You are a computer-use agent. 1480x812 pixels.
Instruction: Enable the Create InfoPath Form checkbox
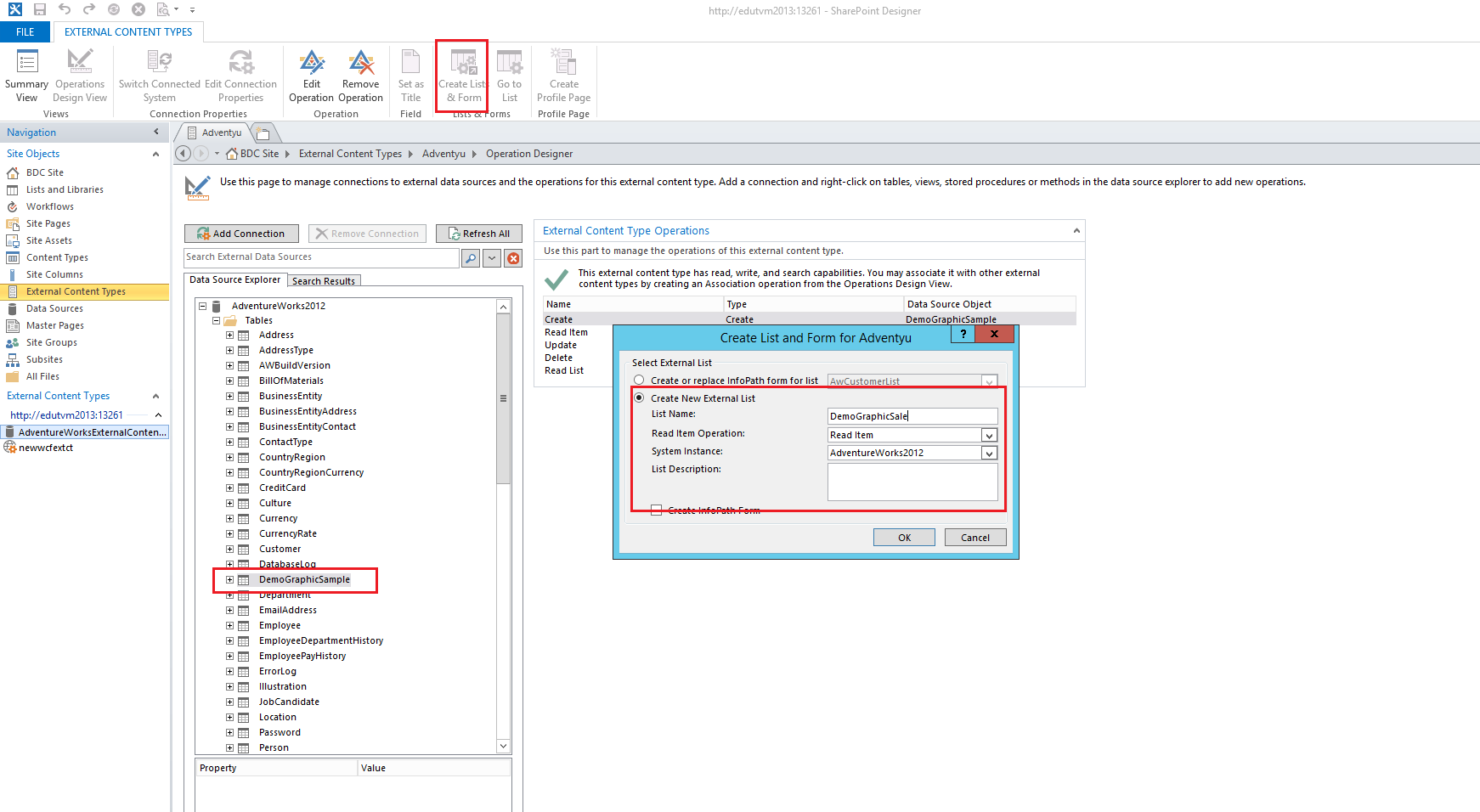coord(655,509)
